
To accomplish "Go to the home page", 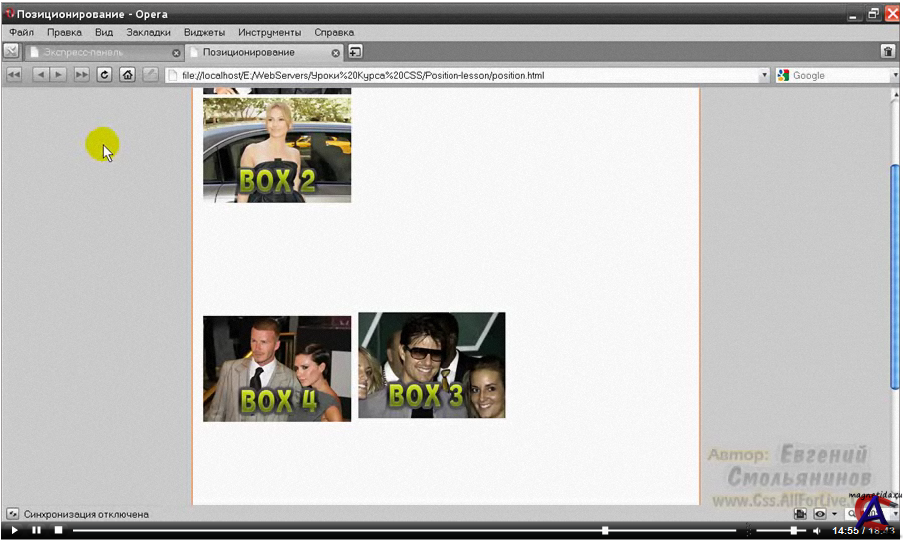I will pos(127,75).
